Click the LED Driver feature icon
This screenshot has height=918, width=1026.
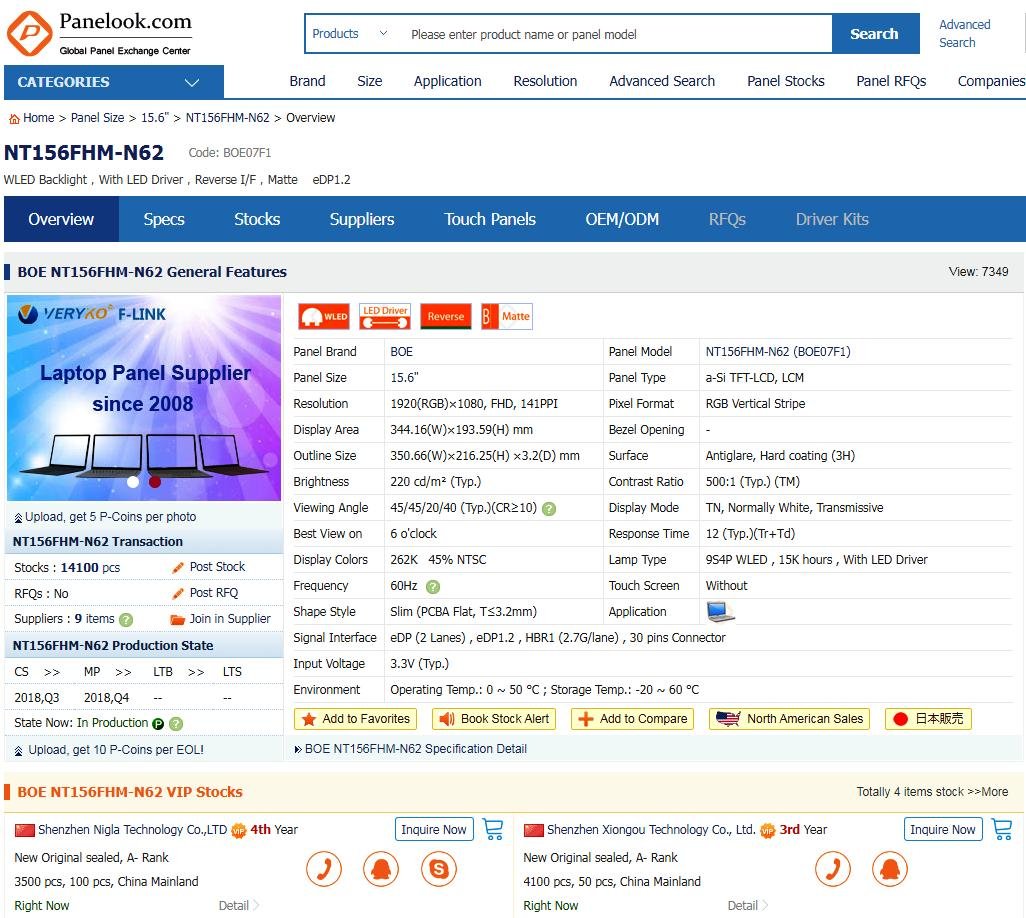(385, 317)
